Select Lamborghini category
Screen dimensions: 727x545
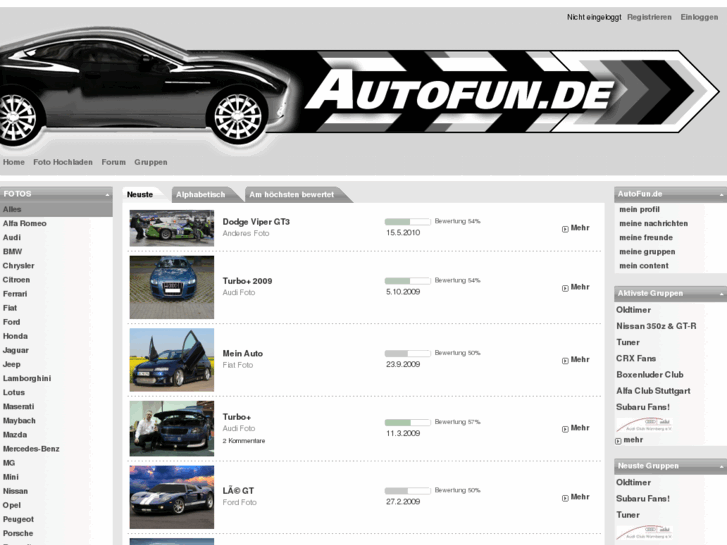coord(27,378)
